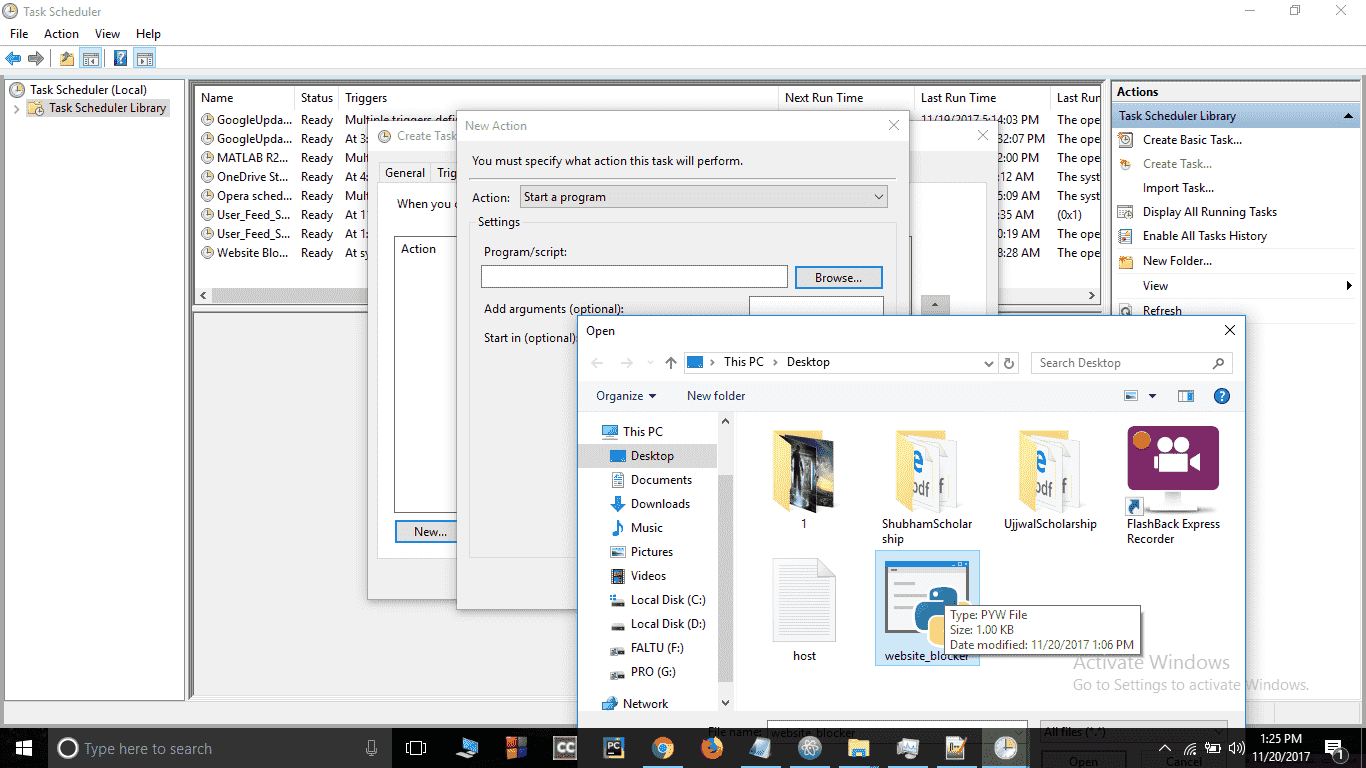This screenshot has width=1366, height=768.
Task: Click New folder in Open dialog
Action: pyautogui.click(x=716, y=396)
